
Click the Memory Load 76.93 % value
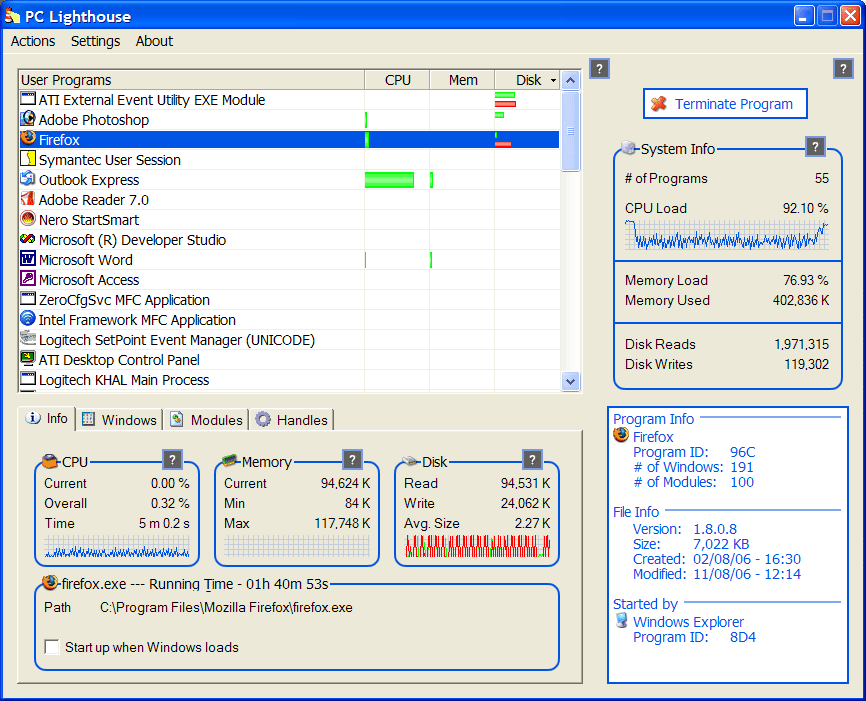point(805,280)
